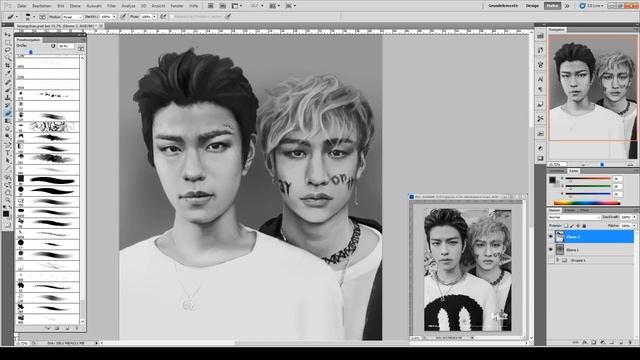The height and width of the screenshot is (360, 640).
Task: Click the new adjustment layer icon
Action: [603, 342]
